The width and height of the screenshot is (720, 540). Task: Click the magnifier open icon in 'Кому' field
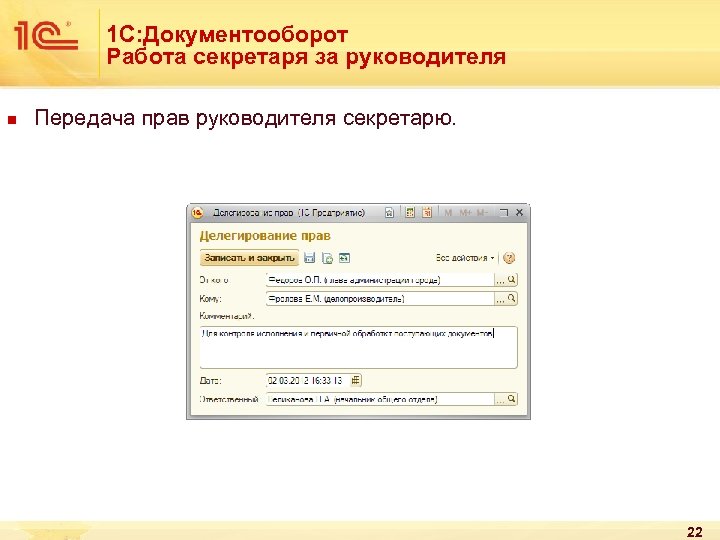(x=512, y=298)
